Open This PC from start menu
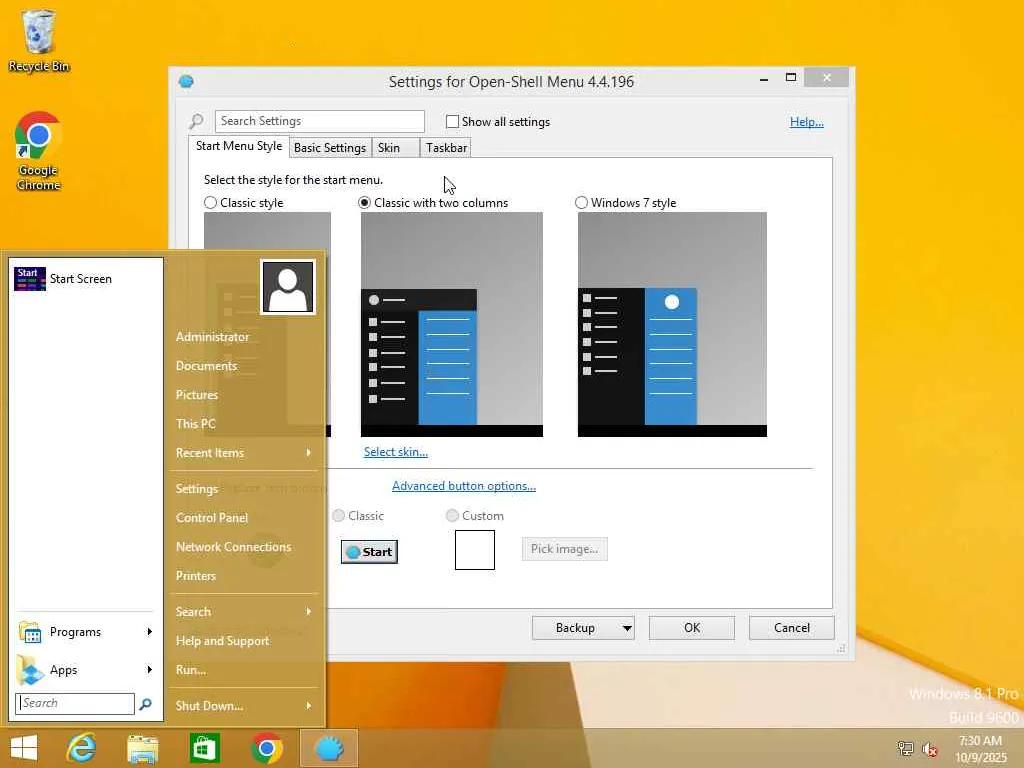 point(195,424)
